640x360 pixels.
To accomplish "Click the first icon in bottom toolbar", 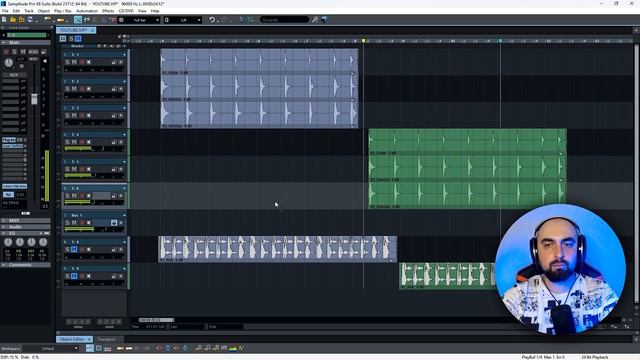I will 89,348.
